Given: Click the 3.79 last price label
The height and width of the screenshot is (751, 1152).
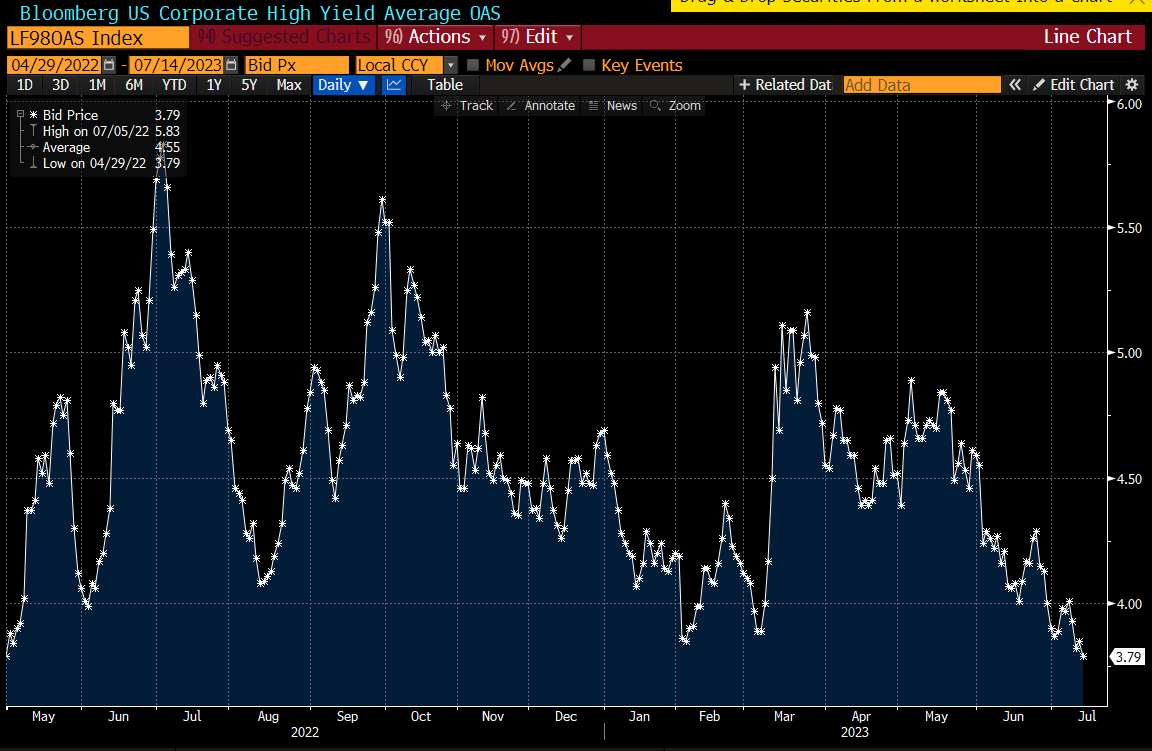Looking at the screenshot, I should 1128,657.
